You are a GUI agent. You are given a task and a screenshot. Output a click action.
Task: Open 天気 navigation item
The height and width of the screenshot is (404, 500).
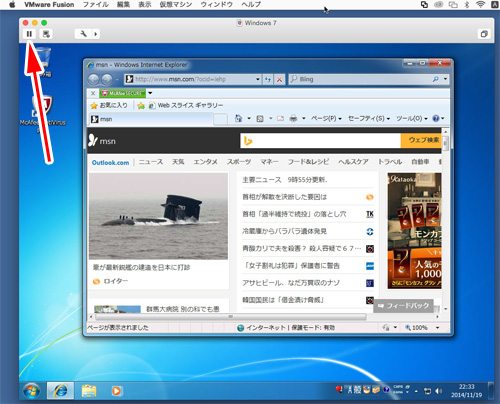pyautogui.click(x=178, y=162)
